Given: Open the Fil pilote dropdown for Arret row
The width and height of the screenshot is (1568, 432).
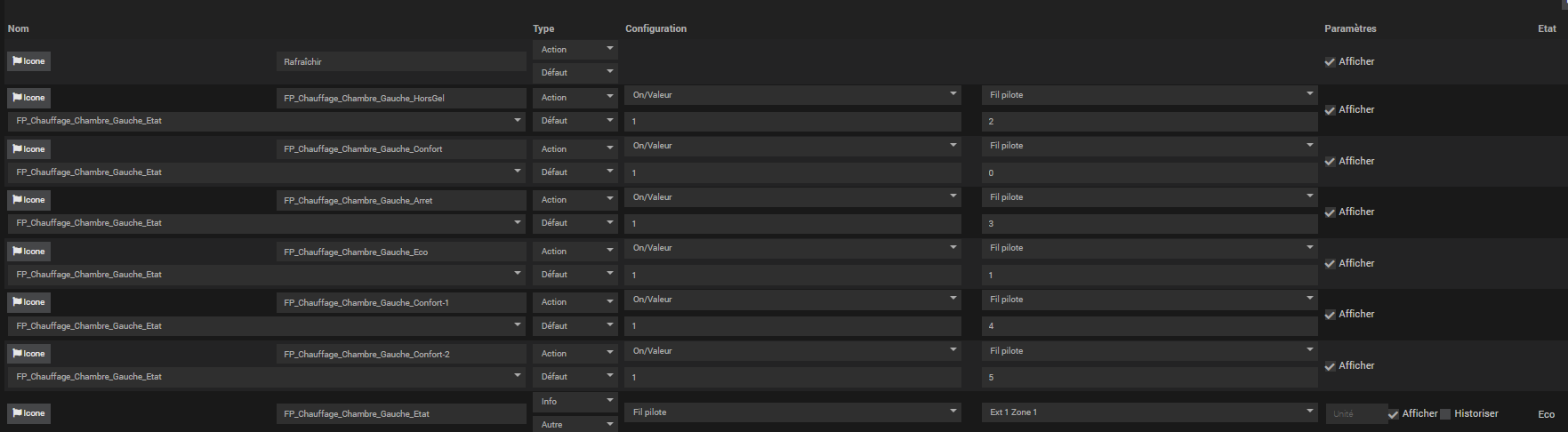Looking at the screenshot, I should click(x=1149, y=197).
